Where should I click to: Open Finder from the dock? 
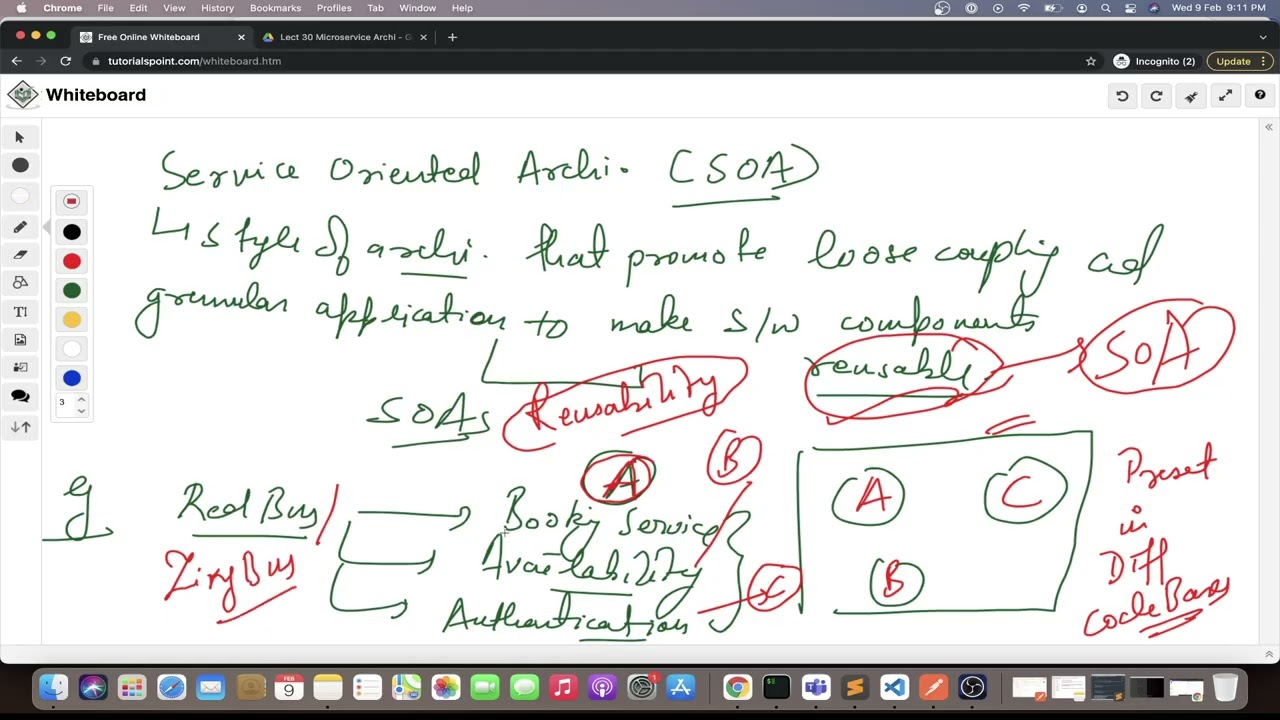pos(54,688)
